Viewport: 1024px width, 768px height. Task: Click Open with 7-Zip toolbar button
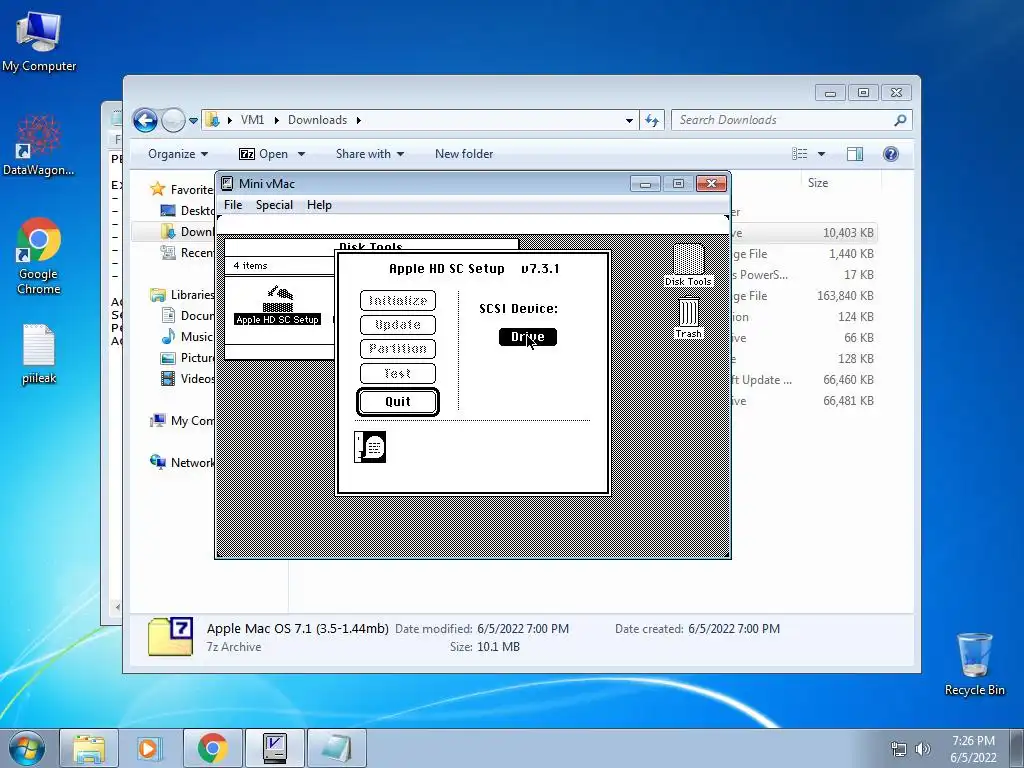[264, 154]
